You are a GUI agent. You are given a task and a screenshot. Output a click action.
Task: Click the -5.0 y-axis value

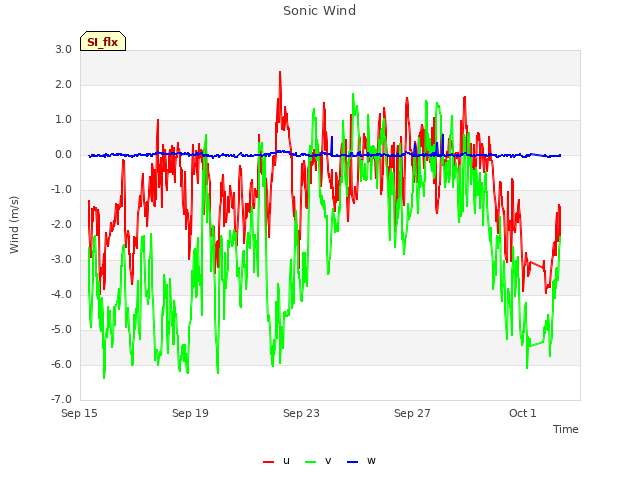point(62,330)
